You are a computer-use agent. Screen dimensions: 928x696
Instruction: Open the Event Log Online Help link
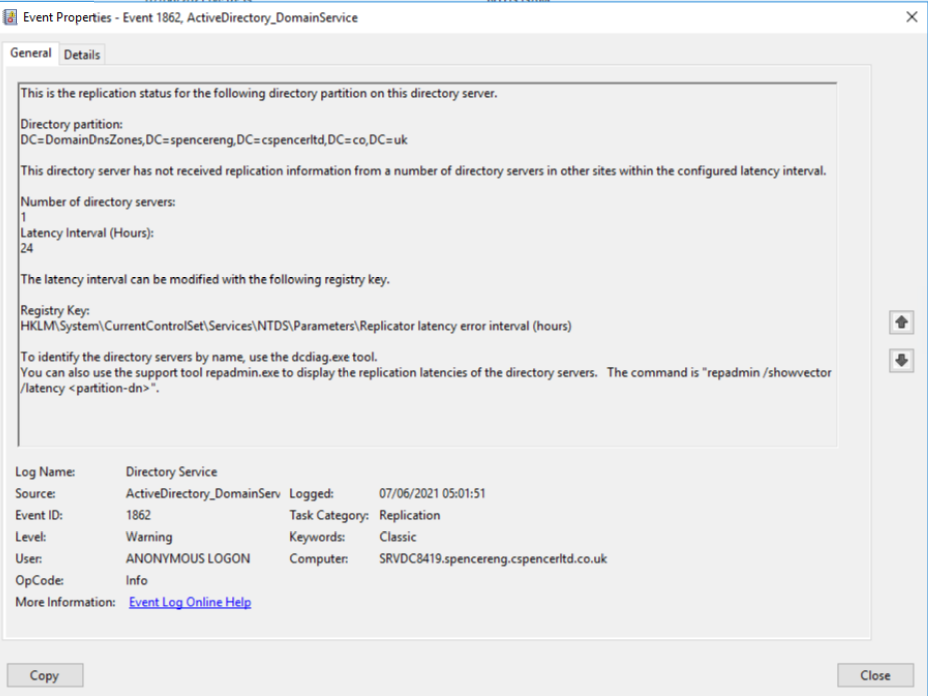[190, 602]
